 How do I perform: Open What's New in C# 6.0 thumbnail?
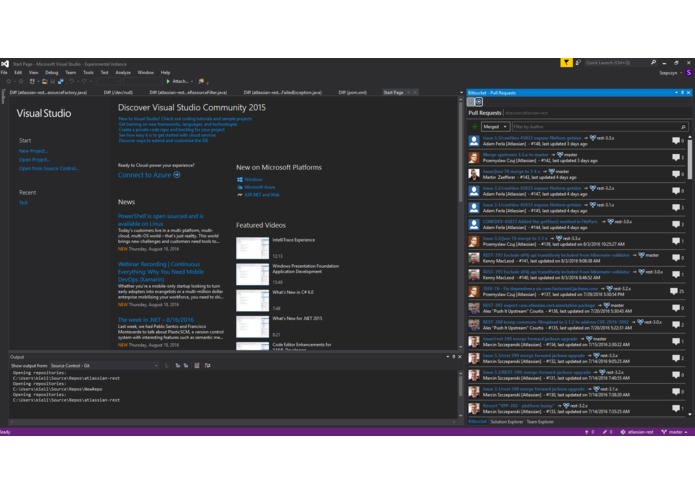point(252,301)
